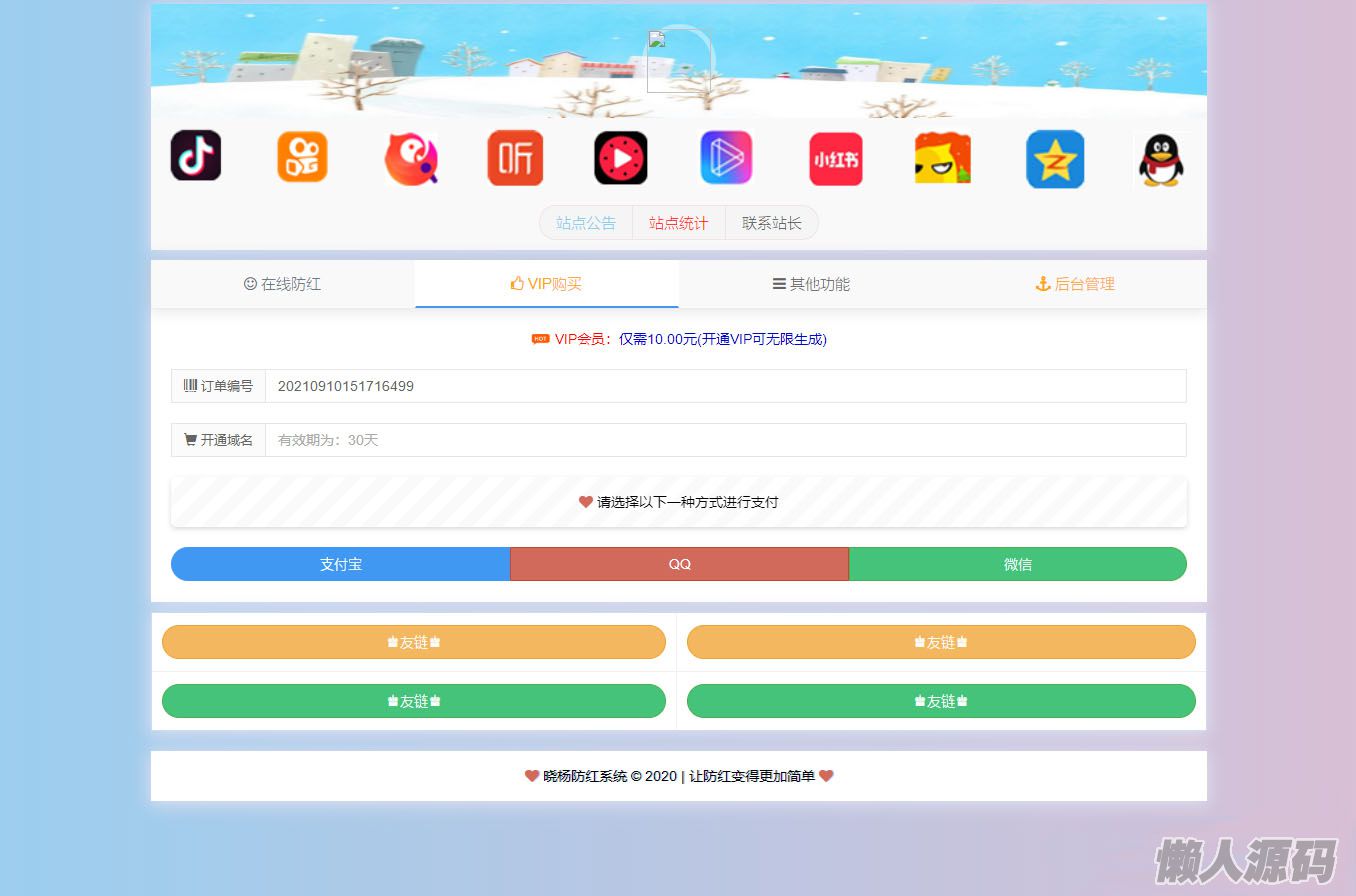Click the VIP会员 price notice text
The image size is (1356, 896).
[679, 339]
